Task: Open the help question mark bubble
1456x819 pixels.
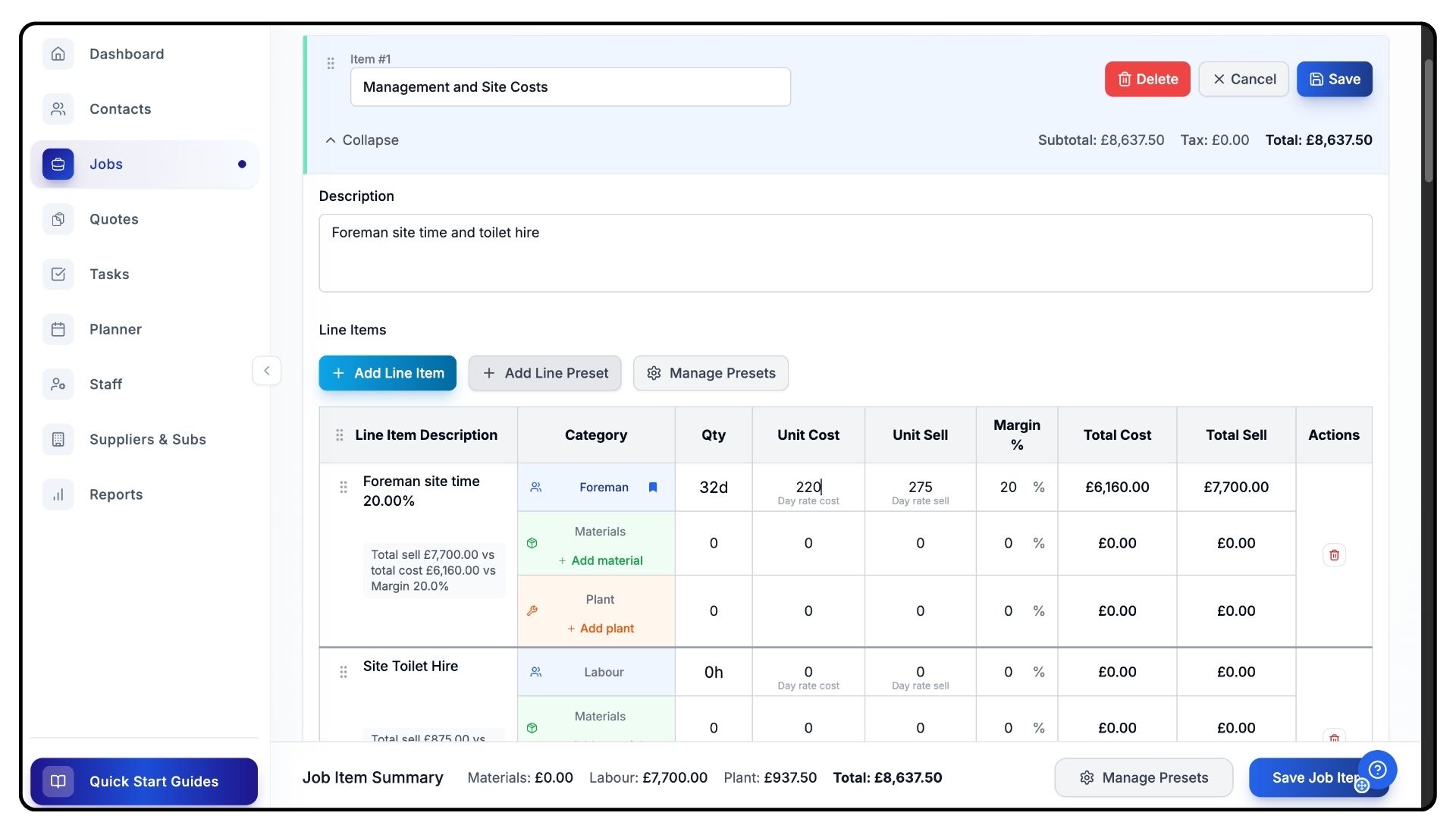Action: click(1378, 770)
